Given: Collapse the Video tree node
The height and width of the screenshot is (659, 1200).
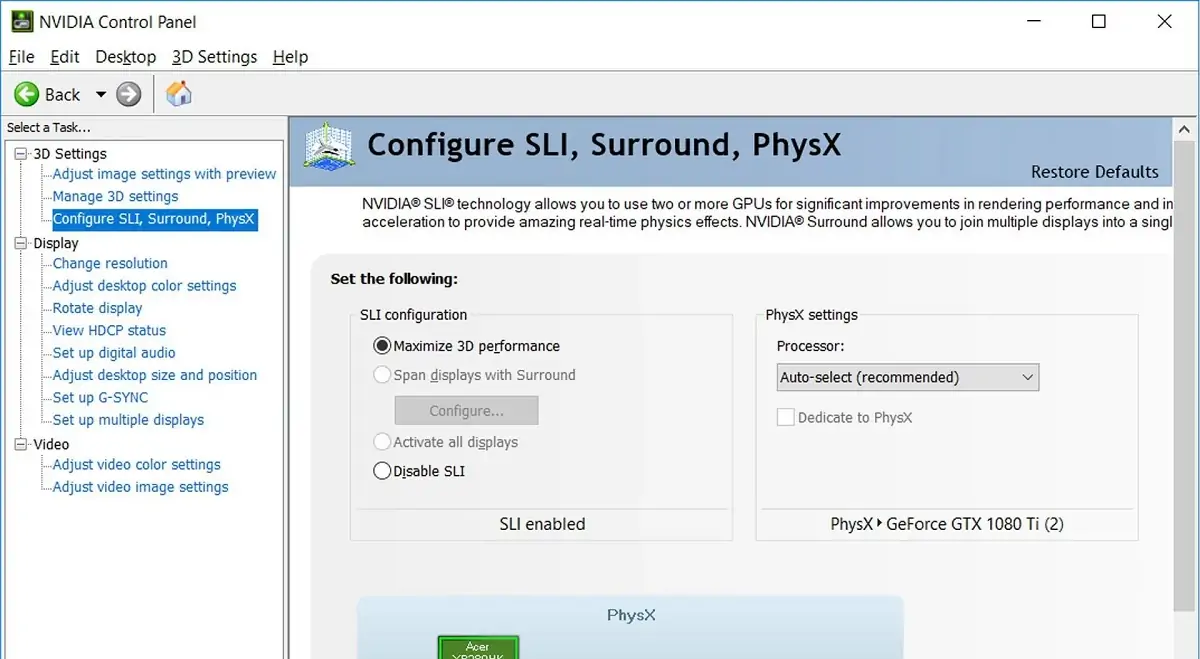Looking at the screenshot, I should click(22, 444).
